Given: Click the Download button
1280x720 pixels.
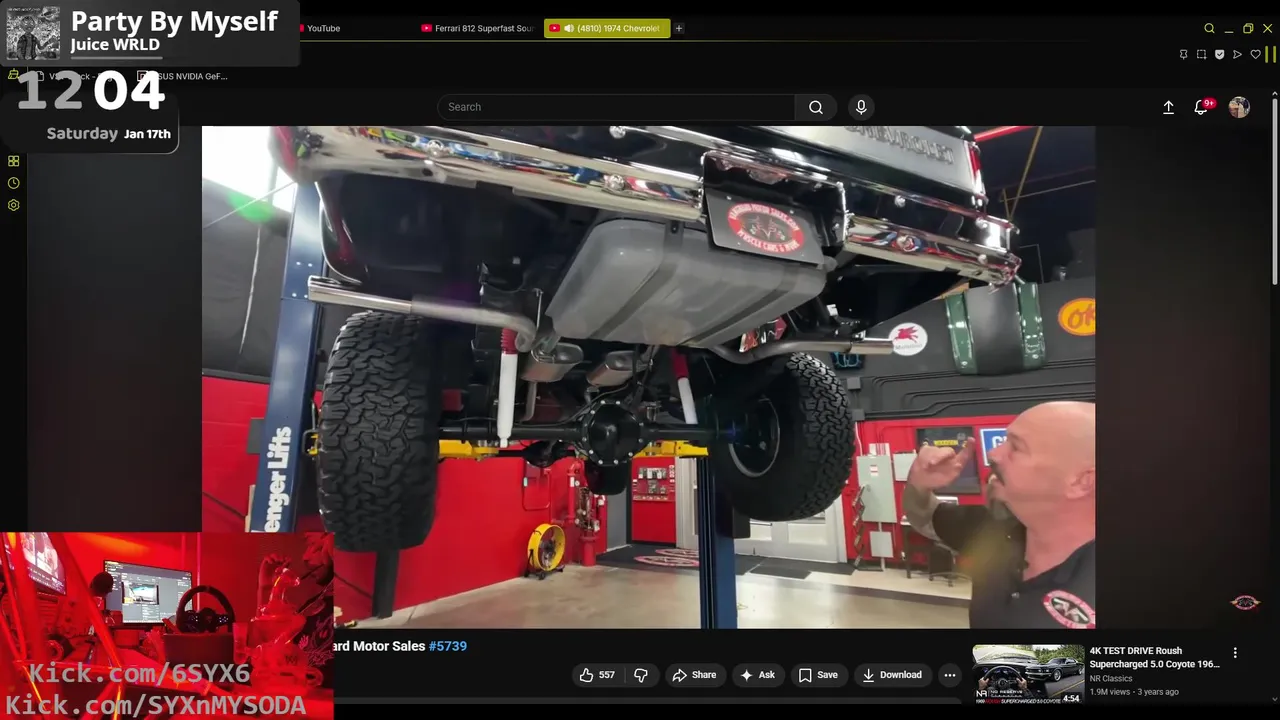Looking at the screenshot, I should coord(892,675).
